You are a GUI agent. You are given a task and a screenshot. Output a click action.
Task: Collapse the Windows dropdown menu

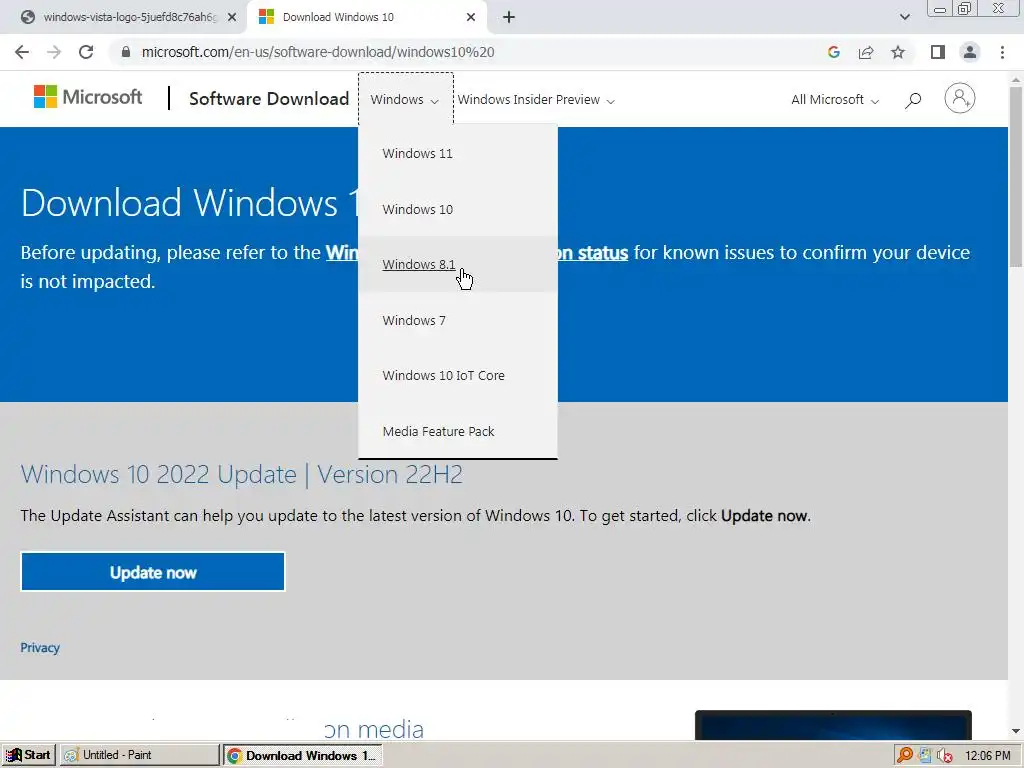[x=405, y=100]
